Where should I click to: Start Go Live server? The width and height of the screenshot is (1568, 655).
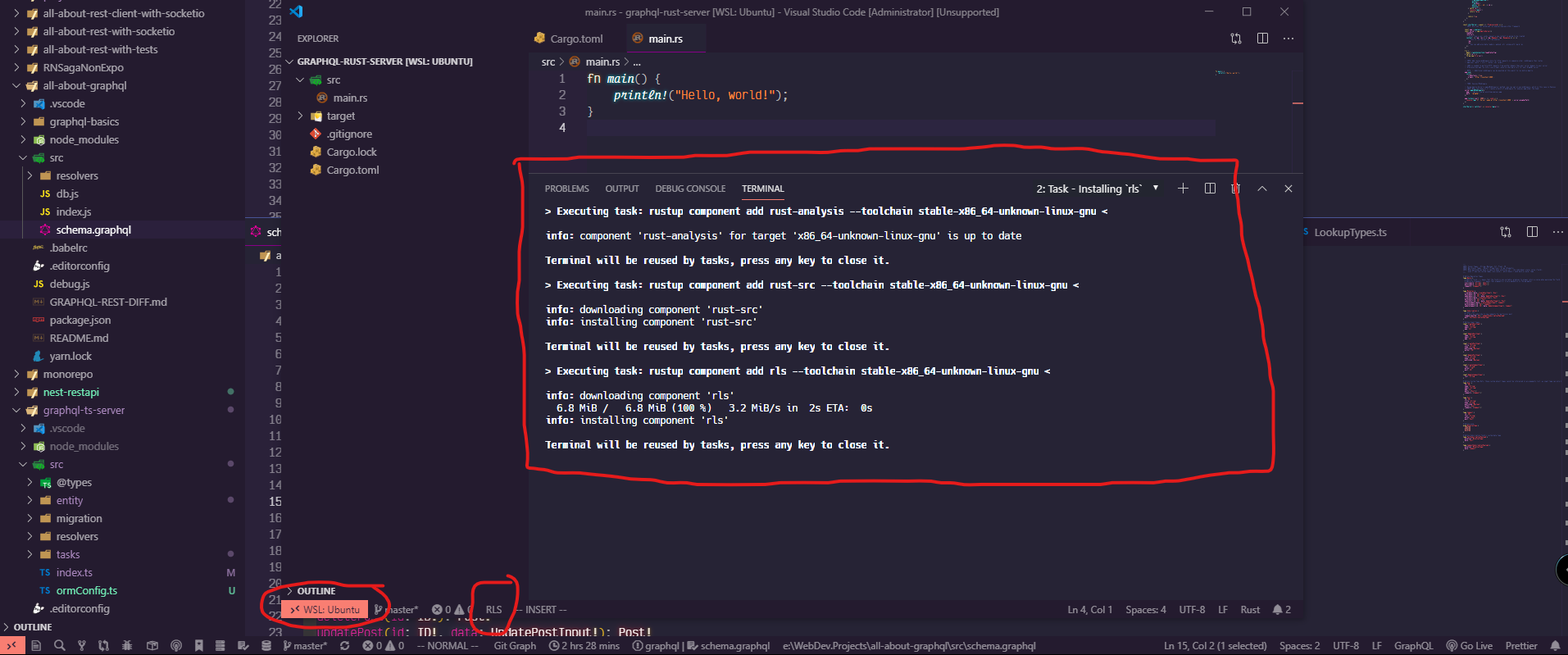pyautogui.click(x=1470, y=646)
